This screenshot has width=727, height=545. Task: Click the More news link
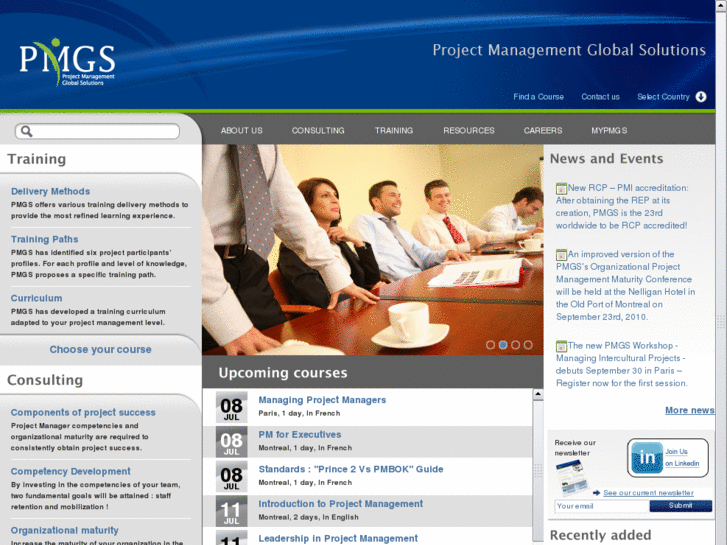coord(689,410)
